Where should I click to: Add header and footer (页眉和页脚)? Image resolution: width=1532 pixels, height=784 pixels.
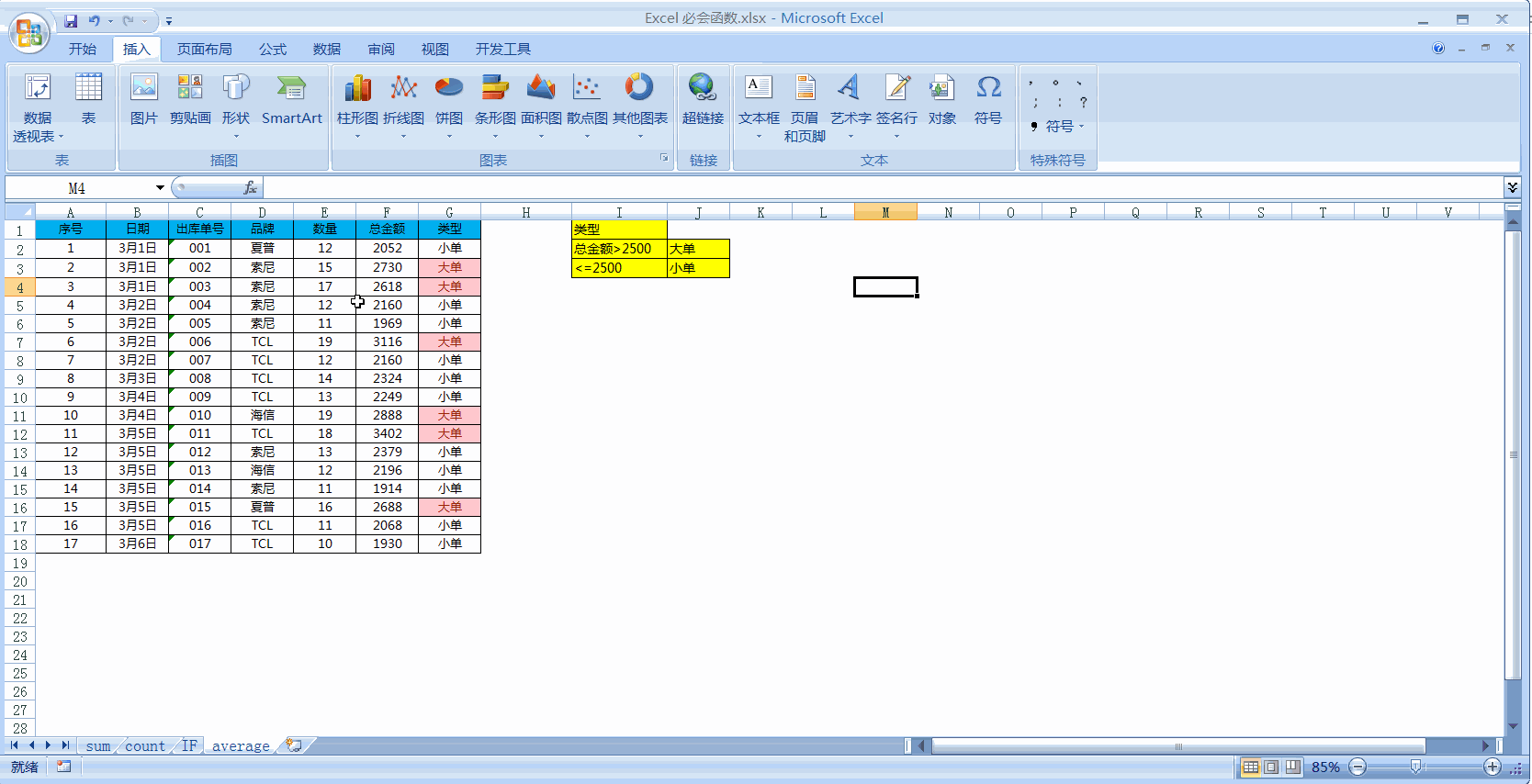pyautogui.click(x=805, y=107)
